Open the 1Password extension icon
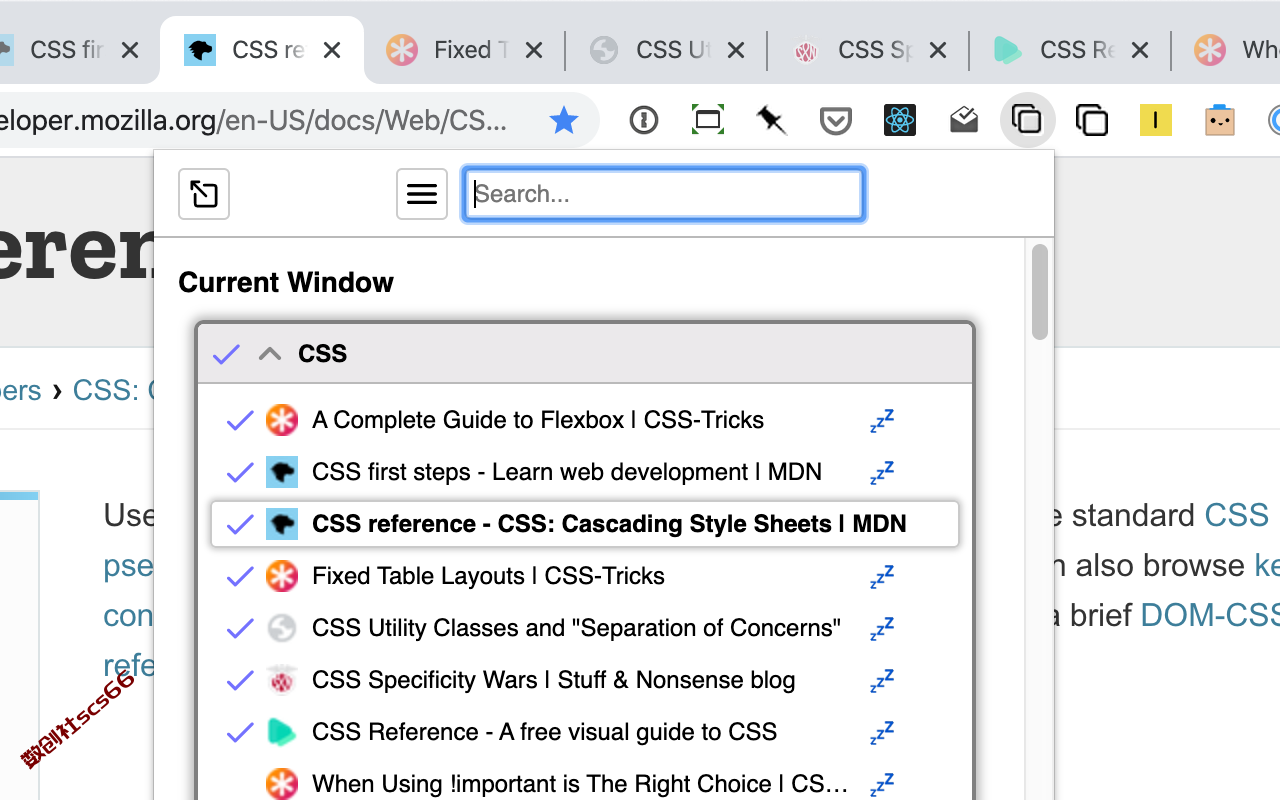Viewport: 1280px width, 800px height. click(644, 121)
